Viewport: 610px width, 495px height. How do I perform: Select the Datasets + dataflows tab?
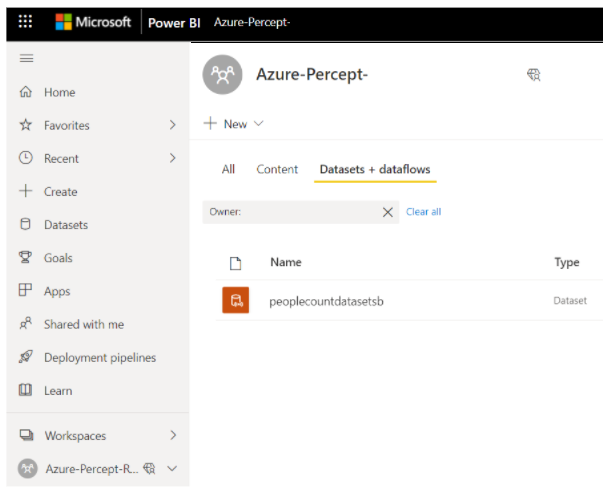coord(375,169)
